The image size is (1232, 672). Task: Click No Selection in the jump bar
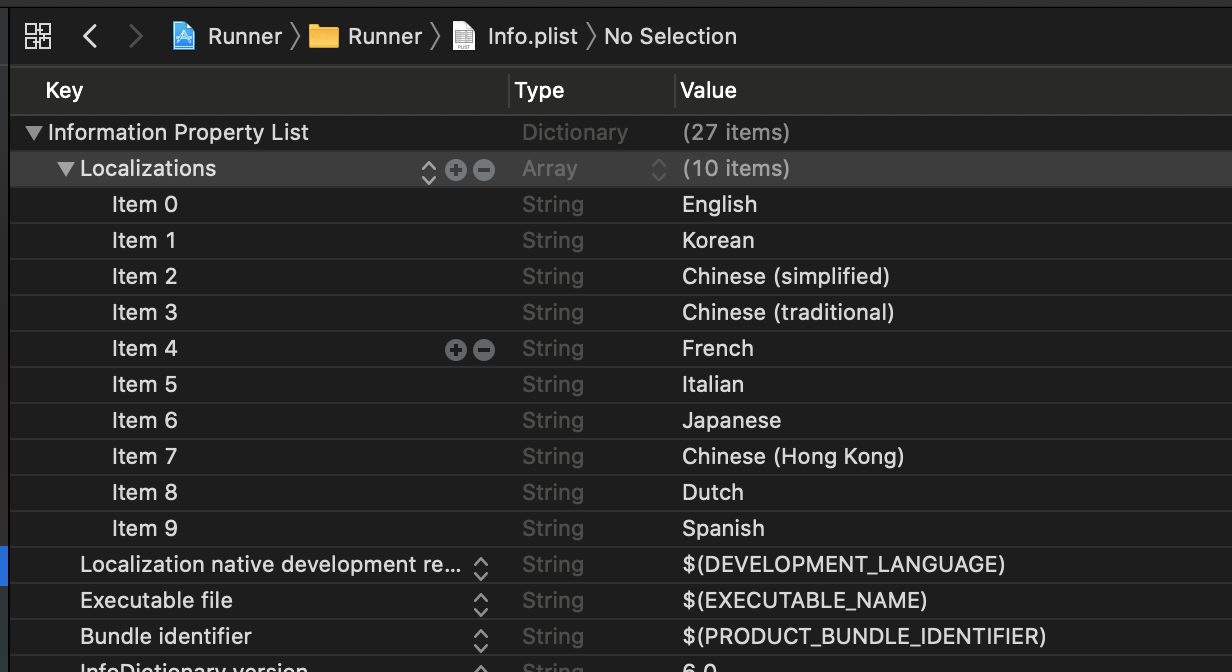tap(670, 37)
